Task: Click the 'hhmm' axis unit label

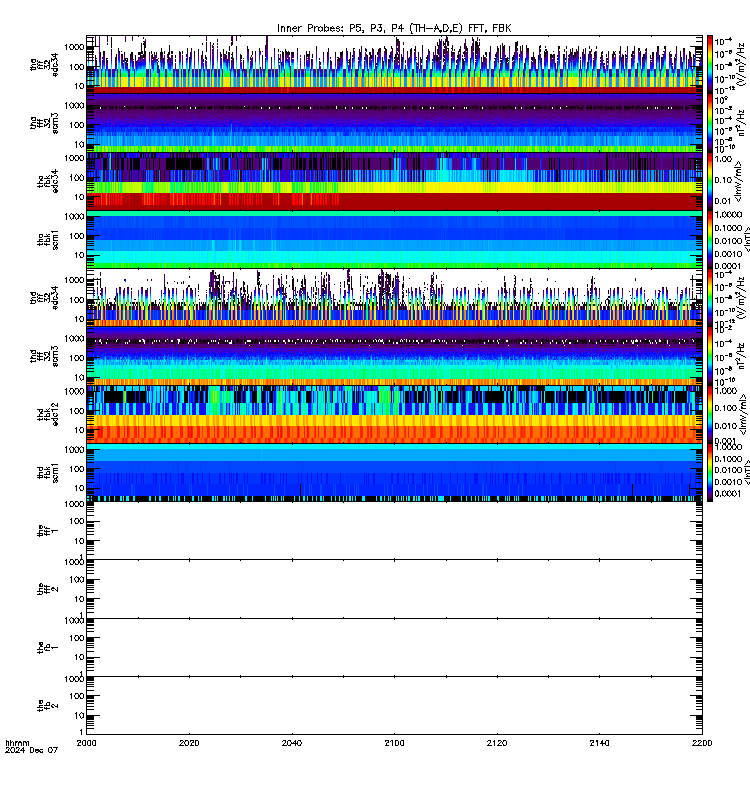Action: (x=17, y=743)
